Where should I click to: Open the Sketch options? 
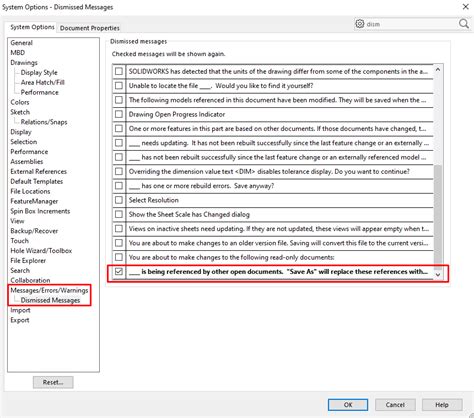point(20,112)
